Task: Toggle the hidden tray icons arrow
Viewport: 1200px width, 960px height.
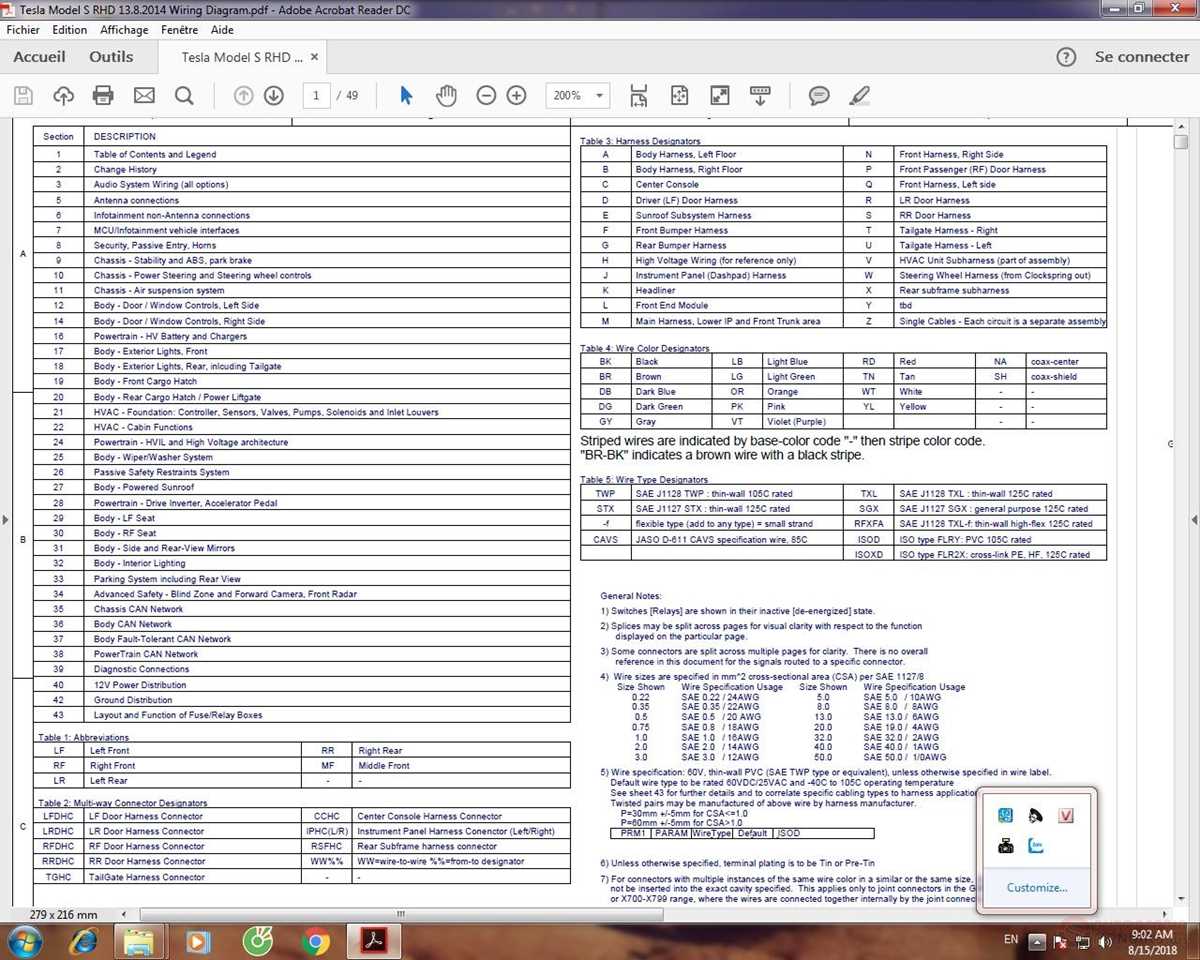Action: [x=1036, y=941]
